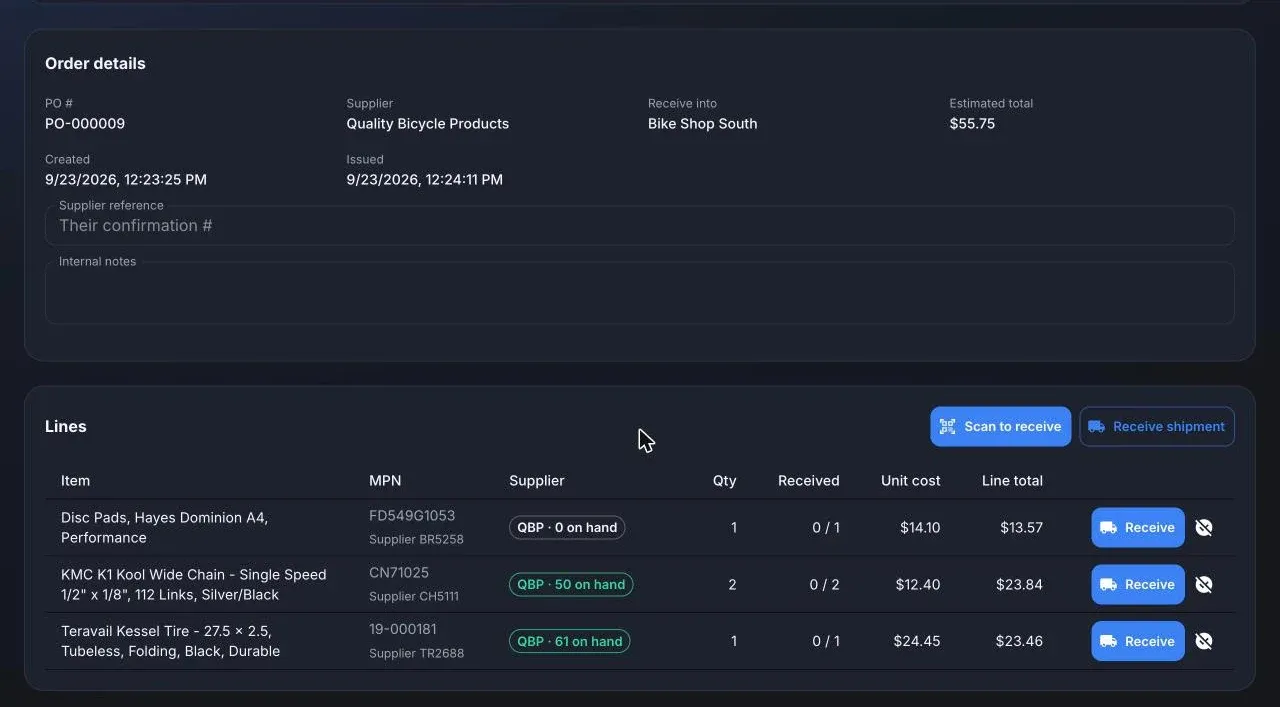Screen dimensions: 1280x707
Task: Click the 'QBP · 0 on hand' badge
Action: coord(567,527)
